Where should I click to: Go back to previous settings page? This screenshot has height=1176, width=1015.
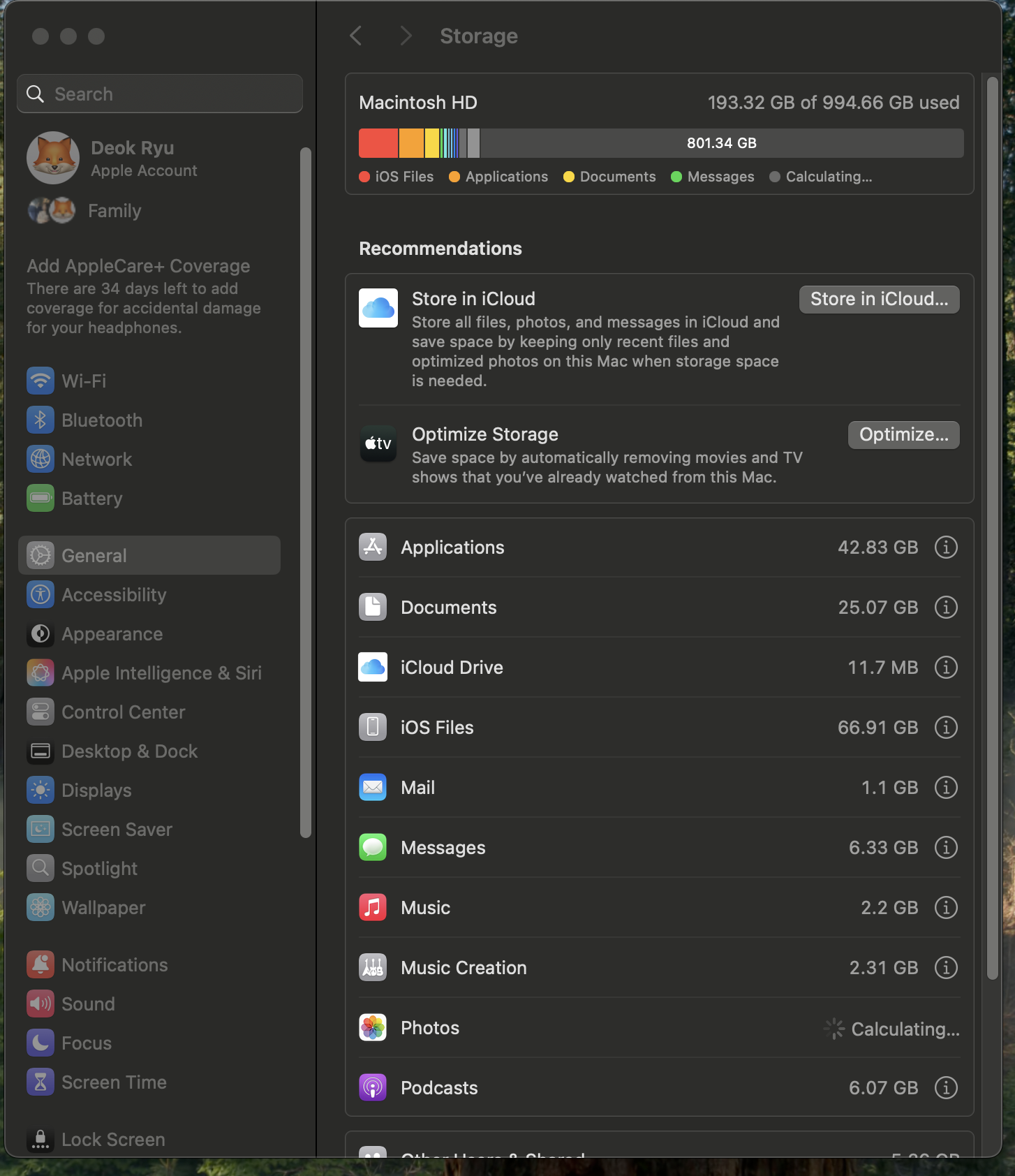point(356,36)
